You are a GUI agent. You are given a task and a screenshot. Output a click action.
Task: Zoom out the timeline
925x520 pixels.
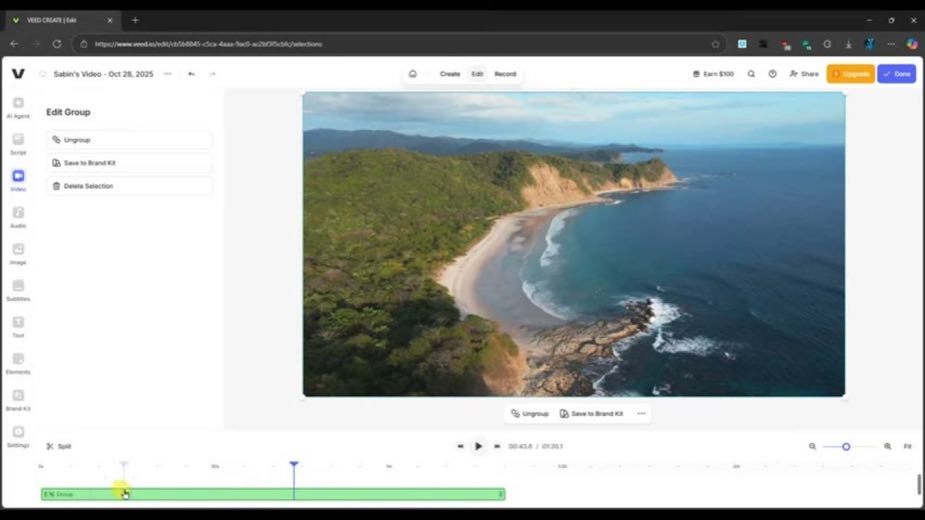point(812,446)
